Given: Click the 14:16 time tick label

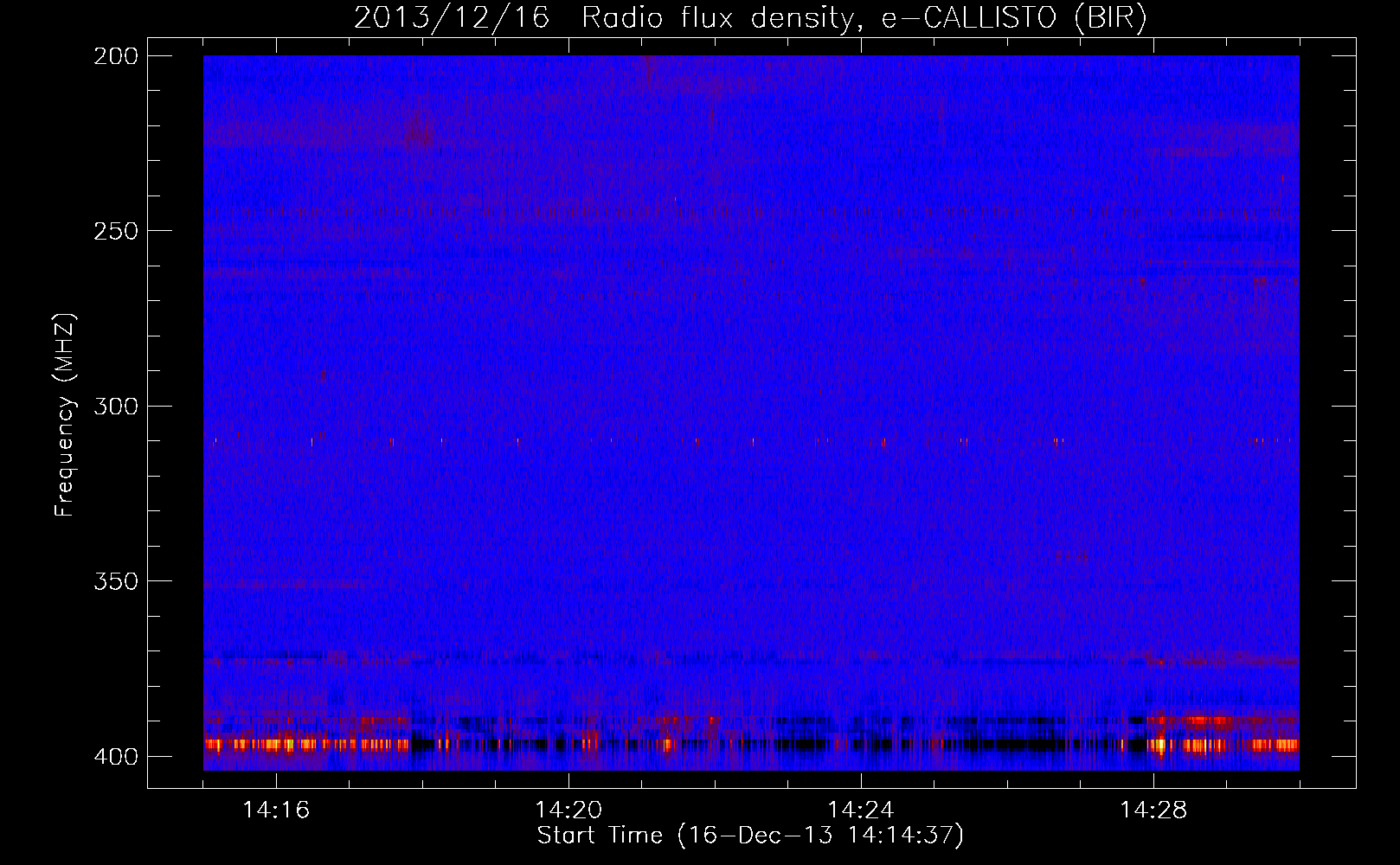Looking at the screenshot, I should coord(276,810).
